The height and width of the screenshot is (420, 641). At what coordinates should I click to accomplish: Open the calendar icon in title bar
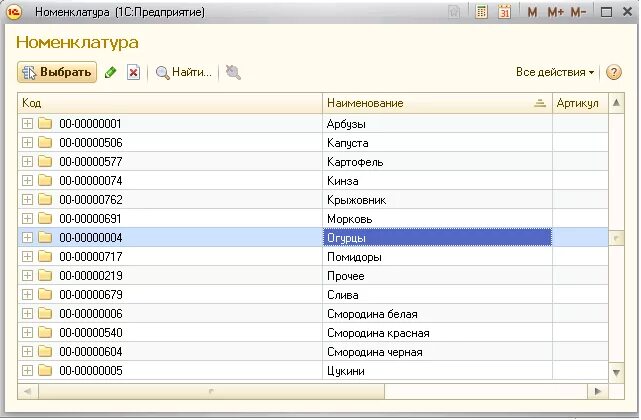[504, 12]
